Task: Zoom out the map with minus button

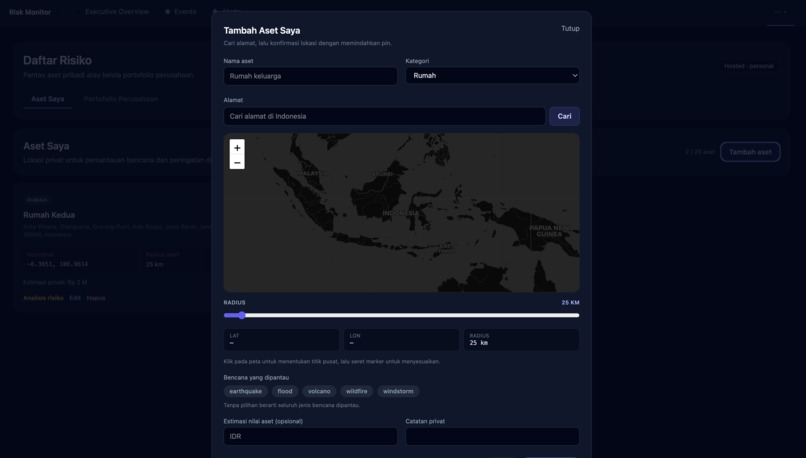Action: point(237,162)
